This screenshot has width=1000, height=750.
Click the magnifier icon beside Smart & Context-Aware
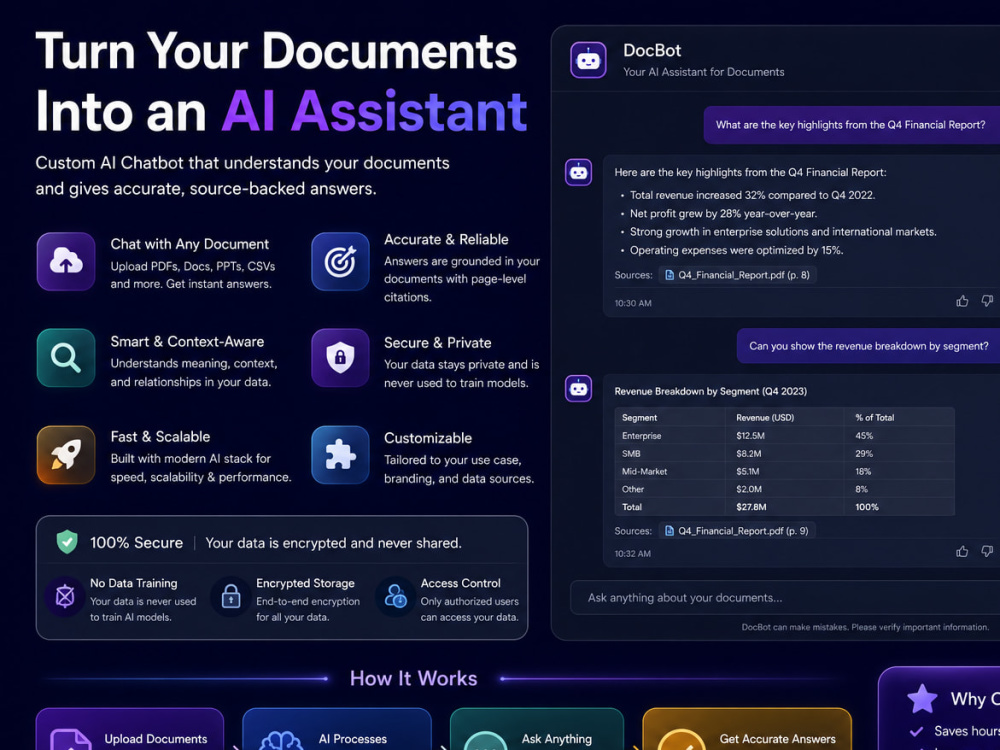66,358
